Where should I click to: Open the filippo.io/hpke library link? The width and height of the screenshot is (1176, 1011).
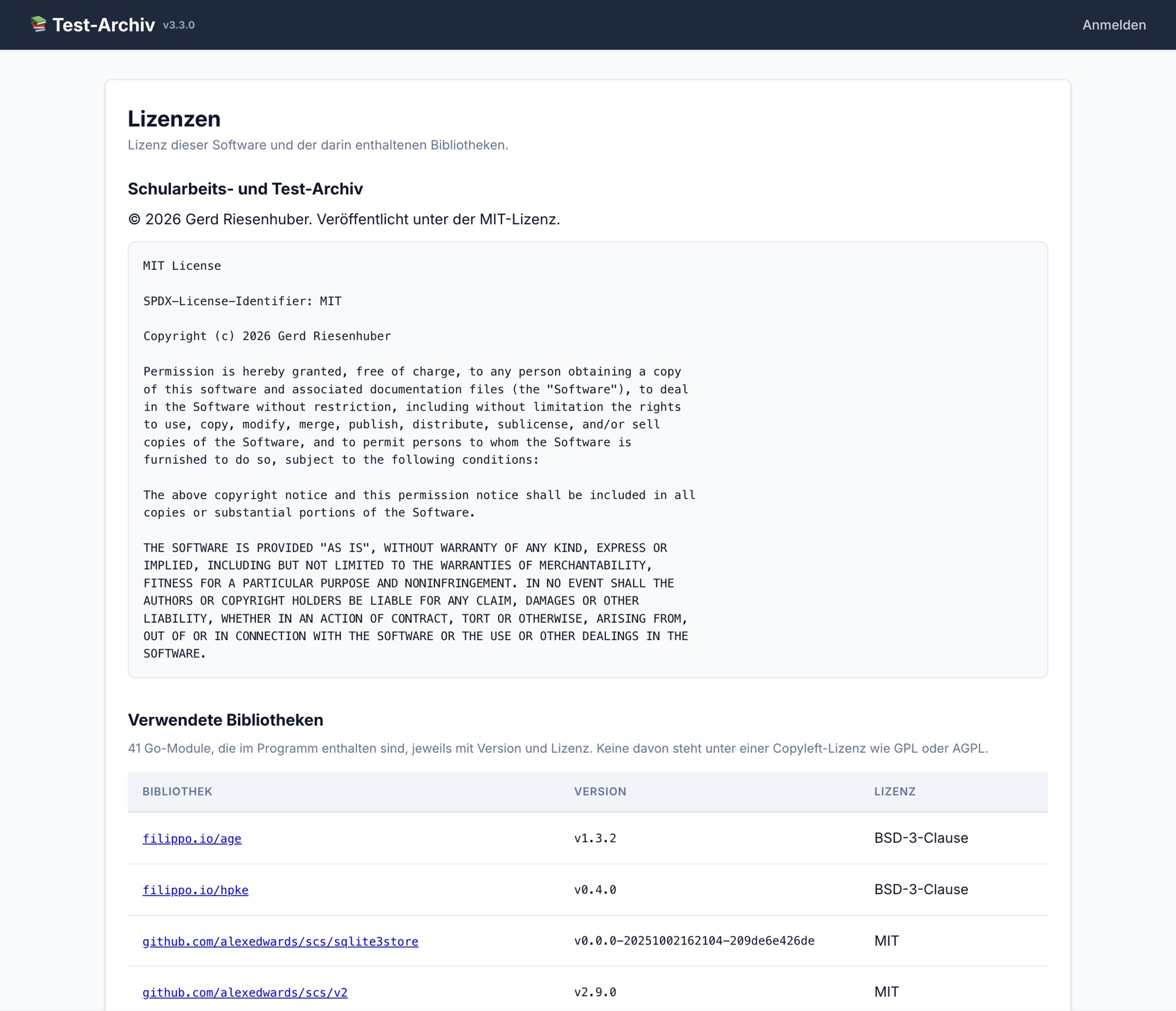point(195,890)
